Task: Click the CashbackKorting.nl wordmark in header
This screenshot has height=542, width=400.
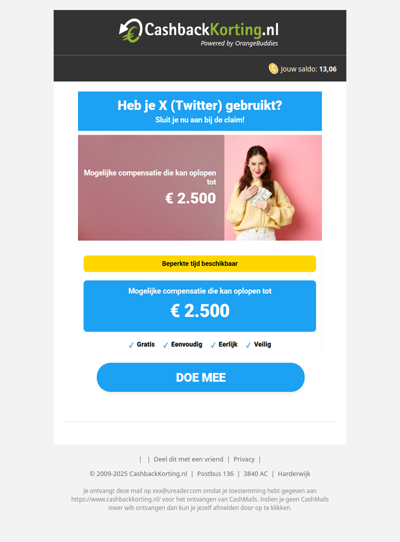Action: pos(211,30)
